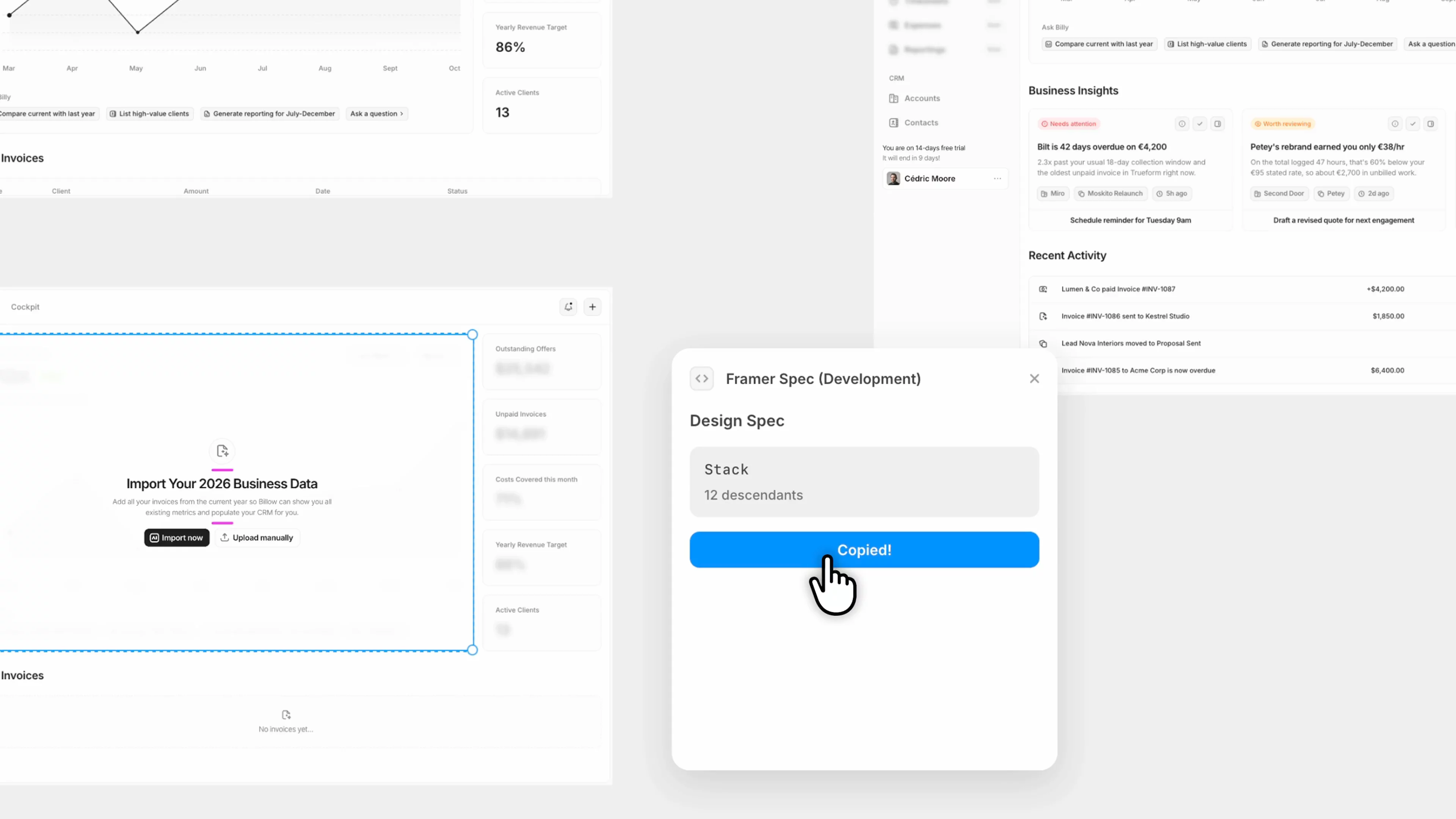
Task: Click the No invoices yet document icon
Action: pos(286,714)
